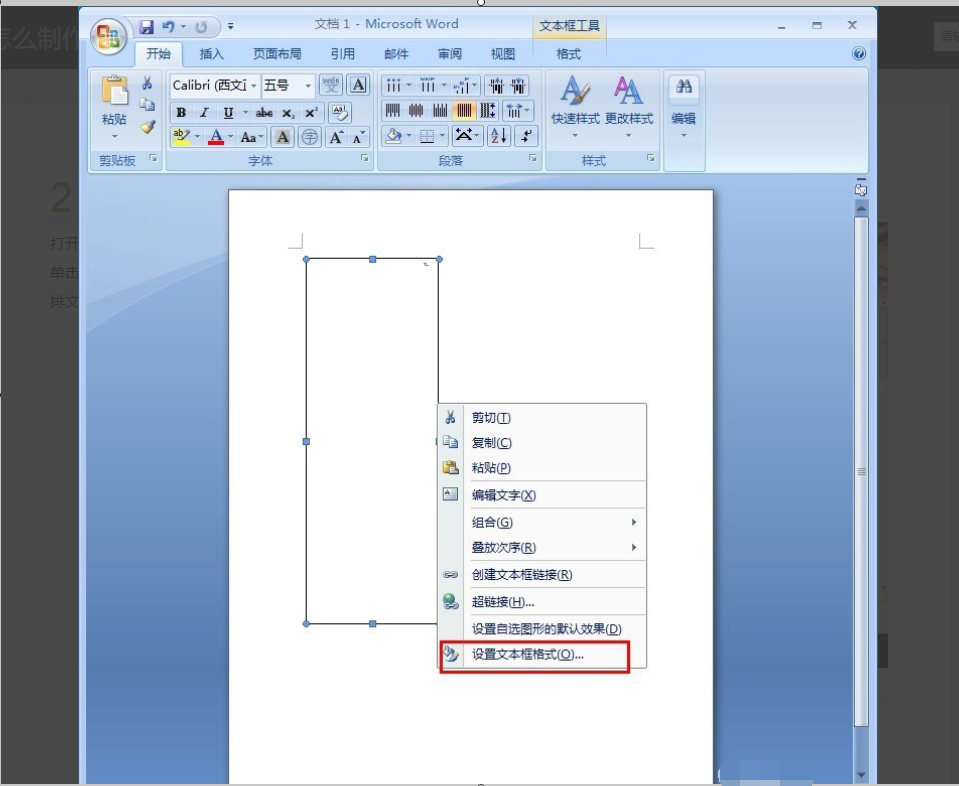The width and height of the screenshot is (959, 786).
Task: Toggle Italic formatting
Action: pos(204,113)
